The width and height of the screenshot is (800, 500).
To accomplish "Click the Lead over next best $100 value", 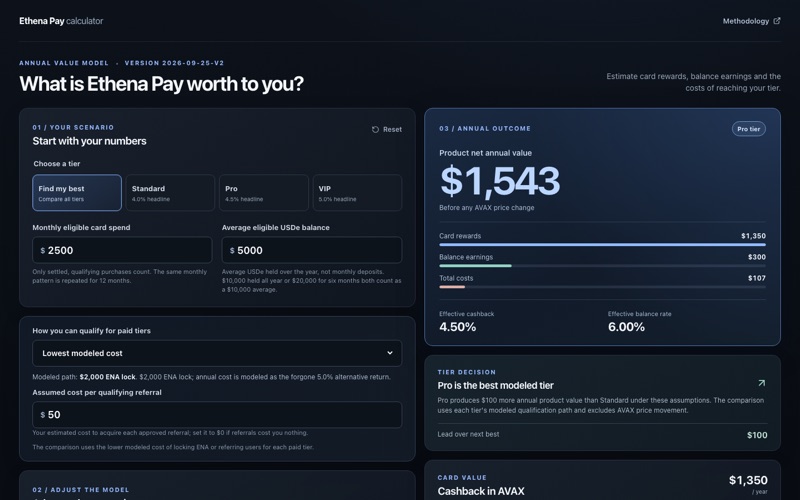I will tap(757, 435).
